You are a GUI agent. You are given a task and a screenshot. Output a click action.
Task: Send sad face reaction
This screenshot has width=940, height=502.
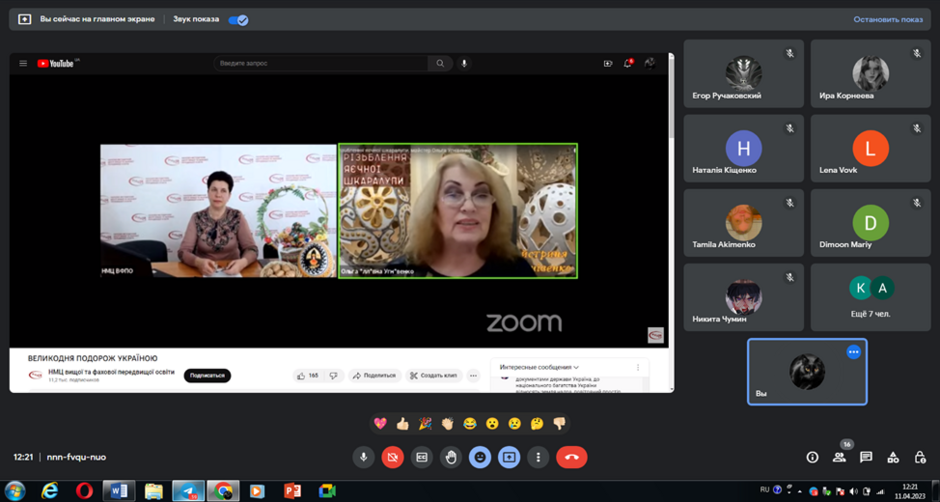click(514, 423)
